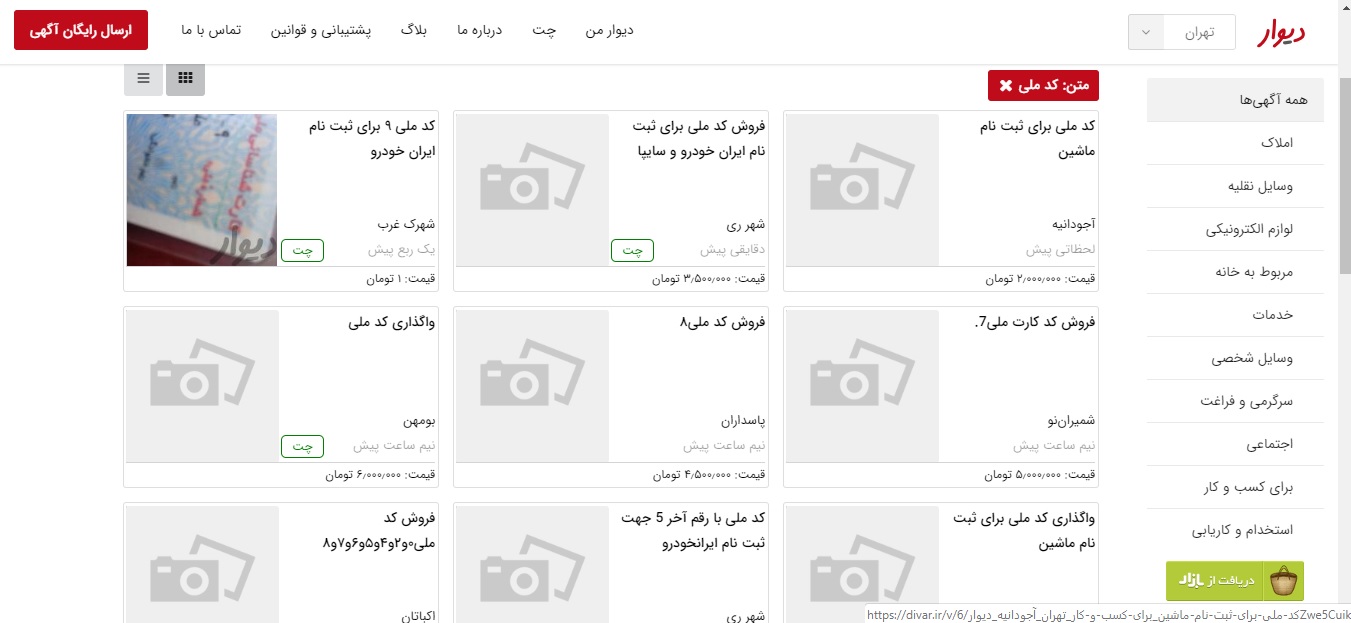Screen dimensions: 1351x623
Task: Click the time text 'لحظاتی پیش'
Action: click(1061, 250)
